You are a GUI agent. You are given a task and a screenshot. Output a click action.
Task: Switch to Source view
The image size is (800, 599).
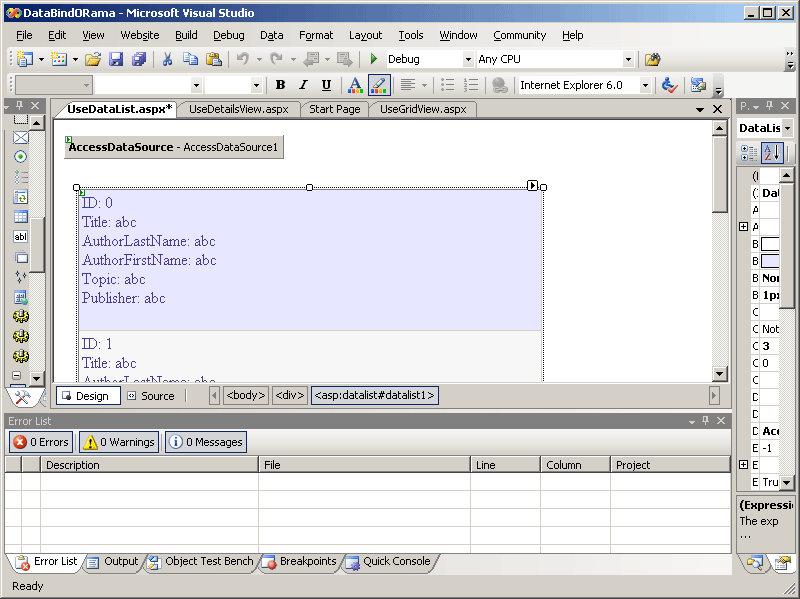150,396
